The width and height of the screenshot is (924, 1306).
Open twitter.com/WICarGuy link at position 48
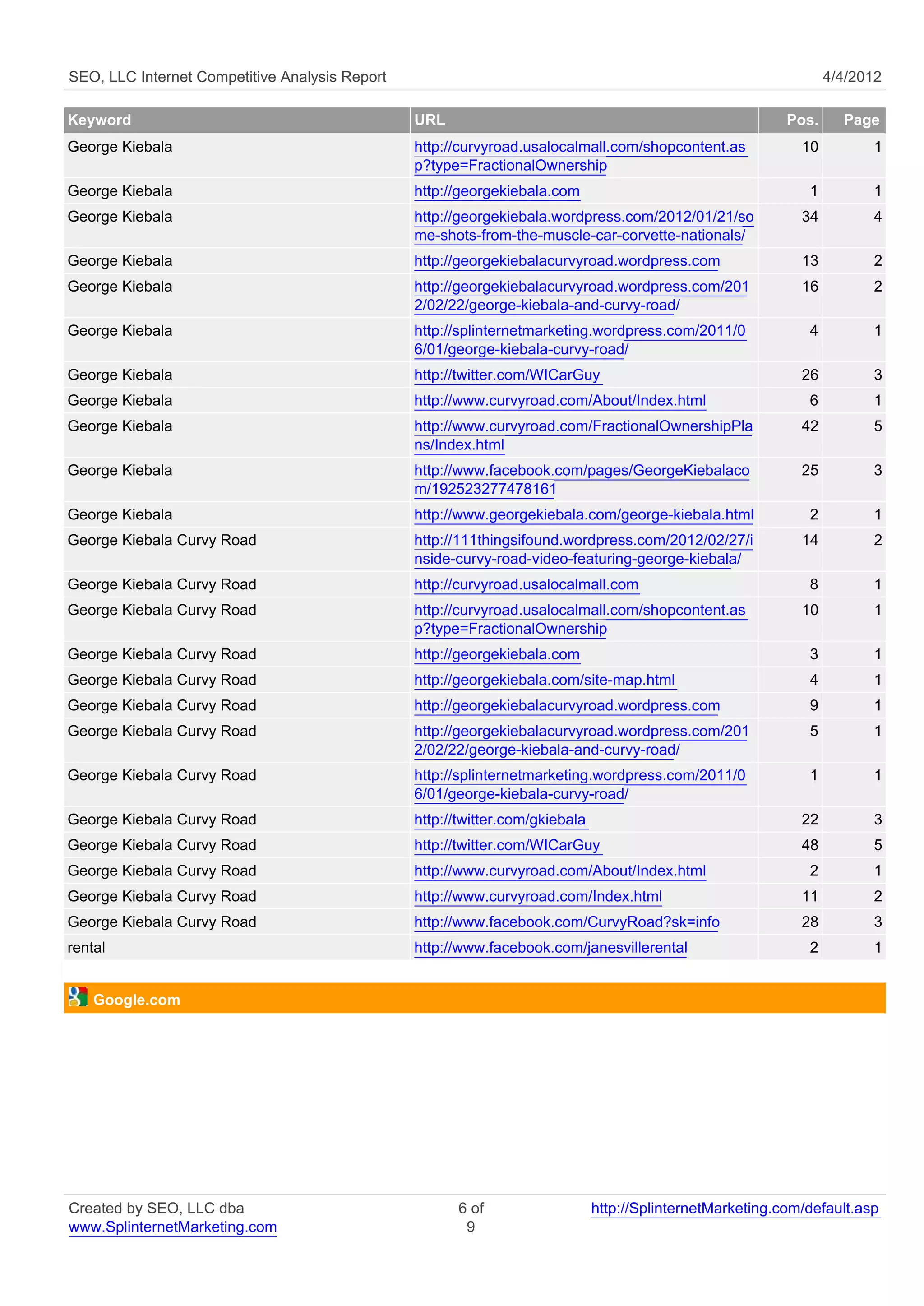click(507, 845)
